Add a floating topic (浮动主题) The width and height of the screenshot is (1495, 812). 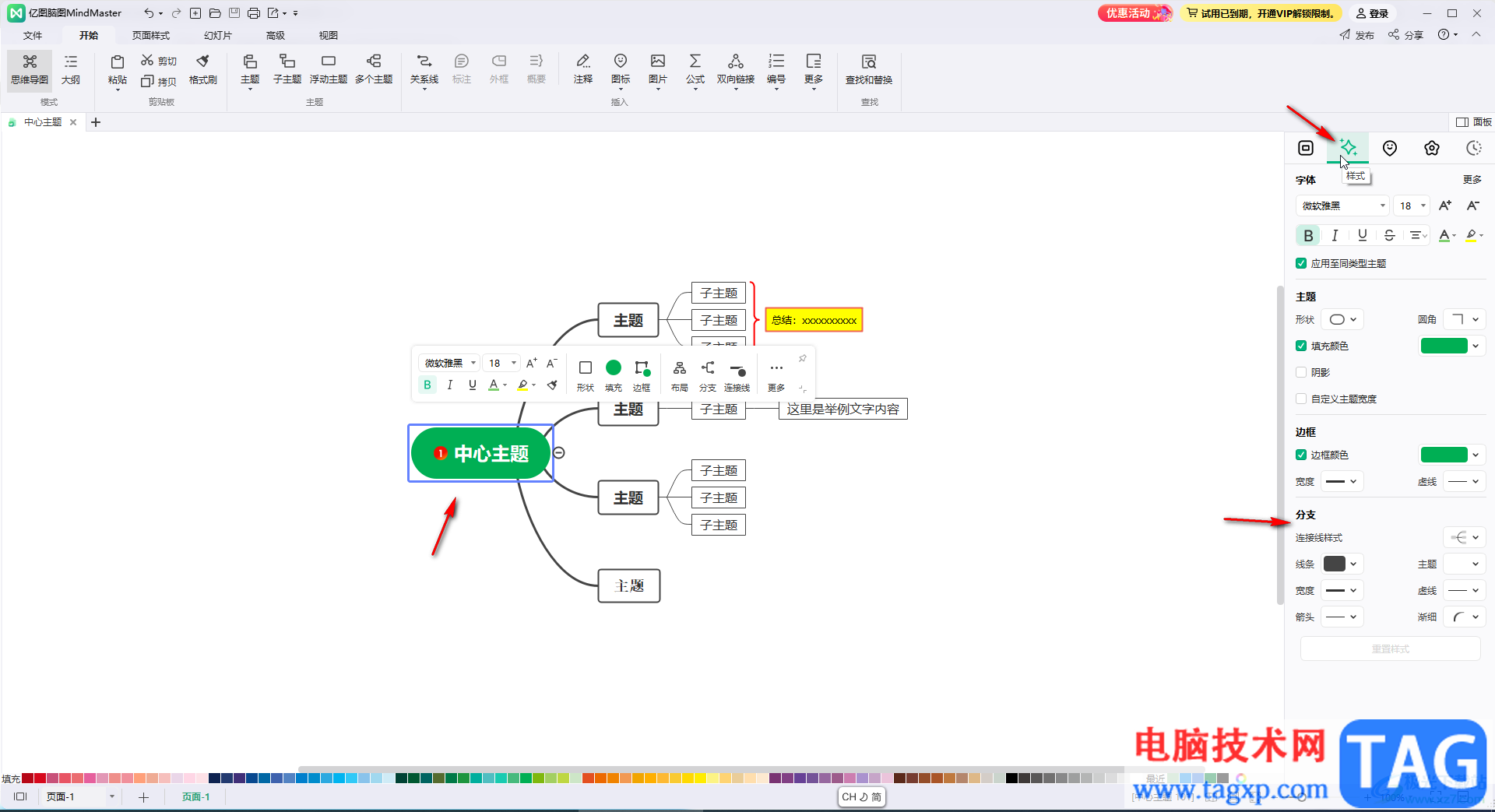pyautogui.click(x=329, y=70)
